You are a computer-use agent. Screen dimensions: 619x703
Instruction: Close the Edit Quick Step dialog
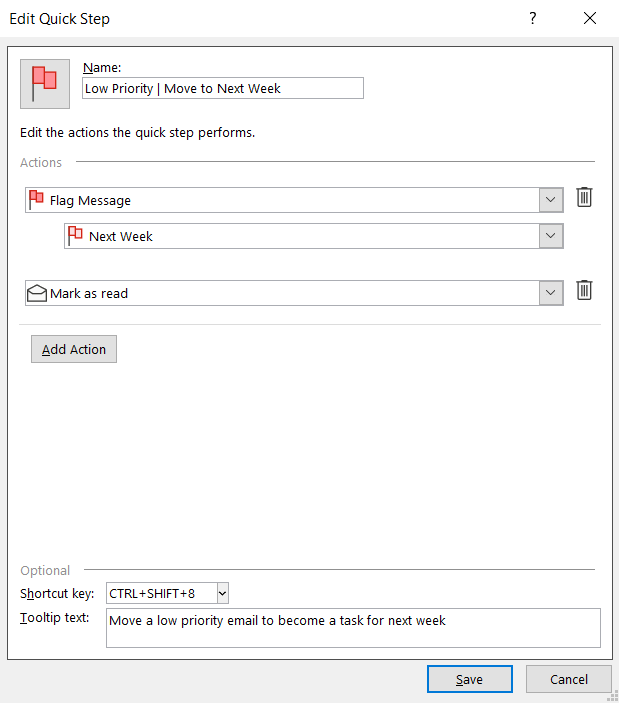pyautogui.click(x=590, y=19)
